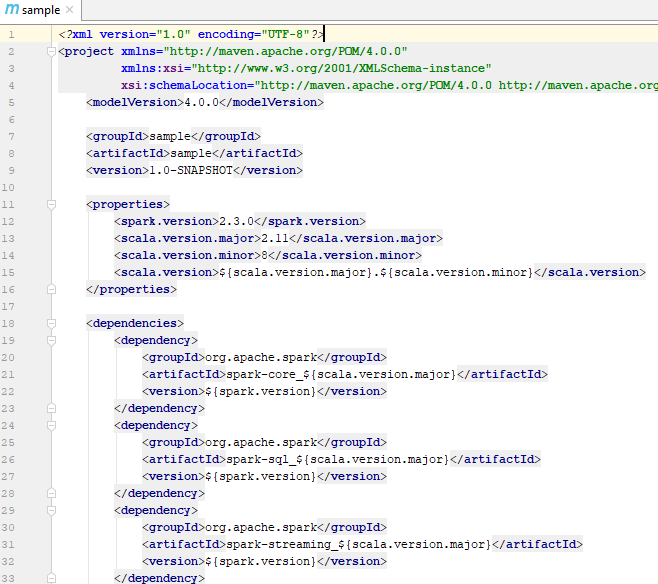Collapse the dependency starting on line 24
This screenshot has width=658, height=584.
point(51,426)
